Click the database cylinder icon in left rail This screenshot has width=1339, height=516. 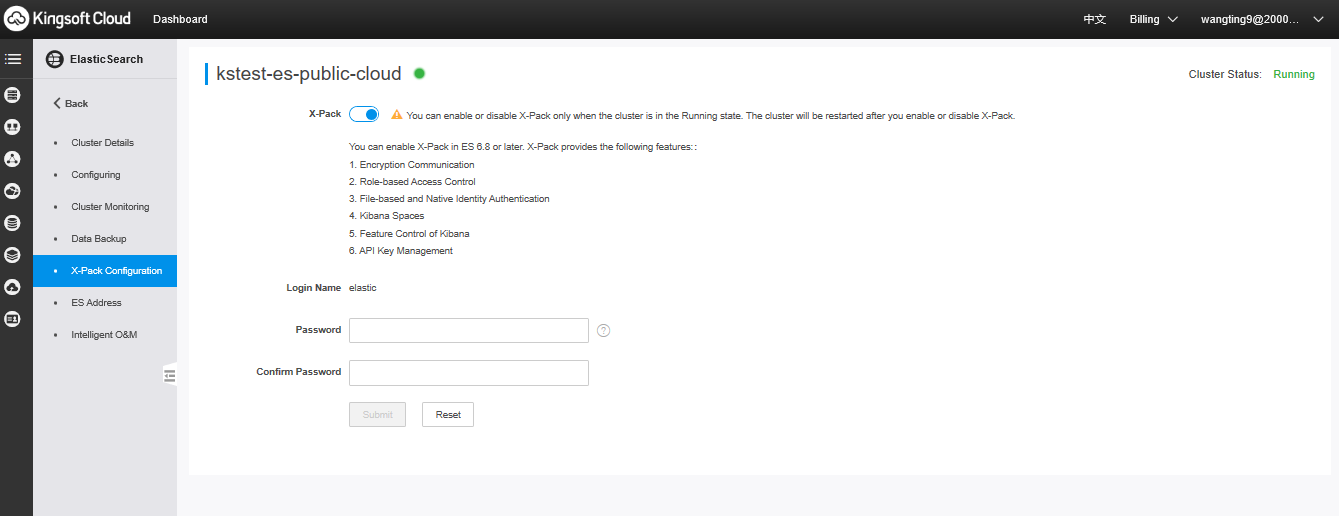[x=13, y=223]
